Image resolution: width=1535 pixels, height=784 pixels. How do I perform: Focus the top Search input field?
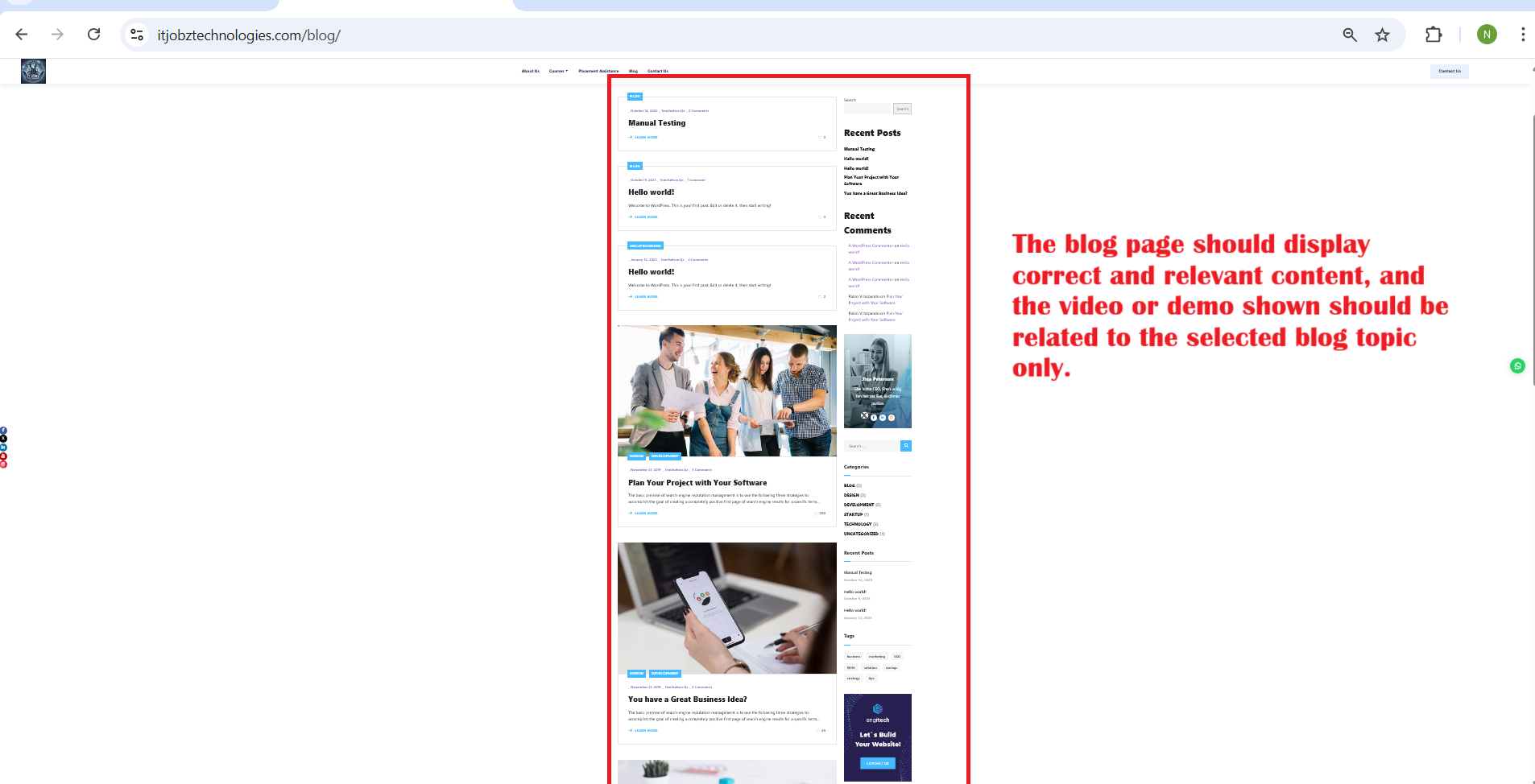(867, 109)
